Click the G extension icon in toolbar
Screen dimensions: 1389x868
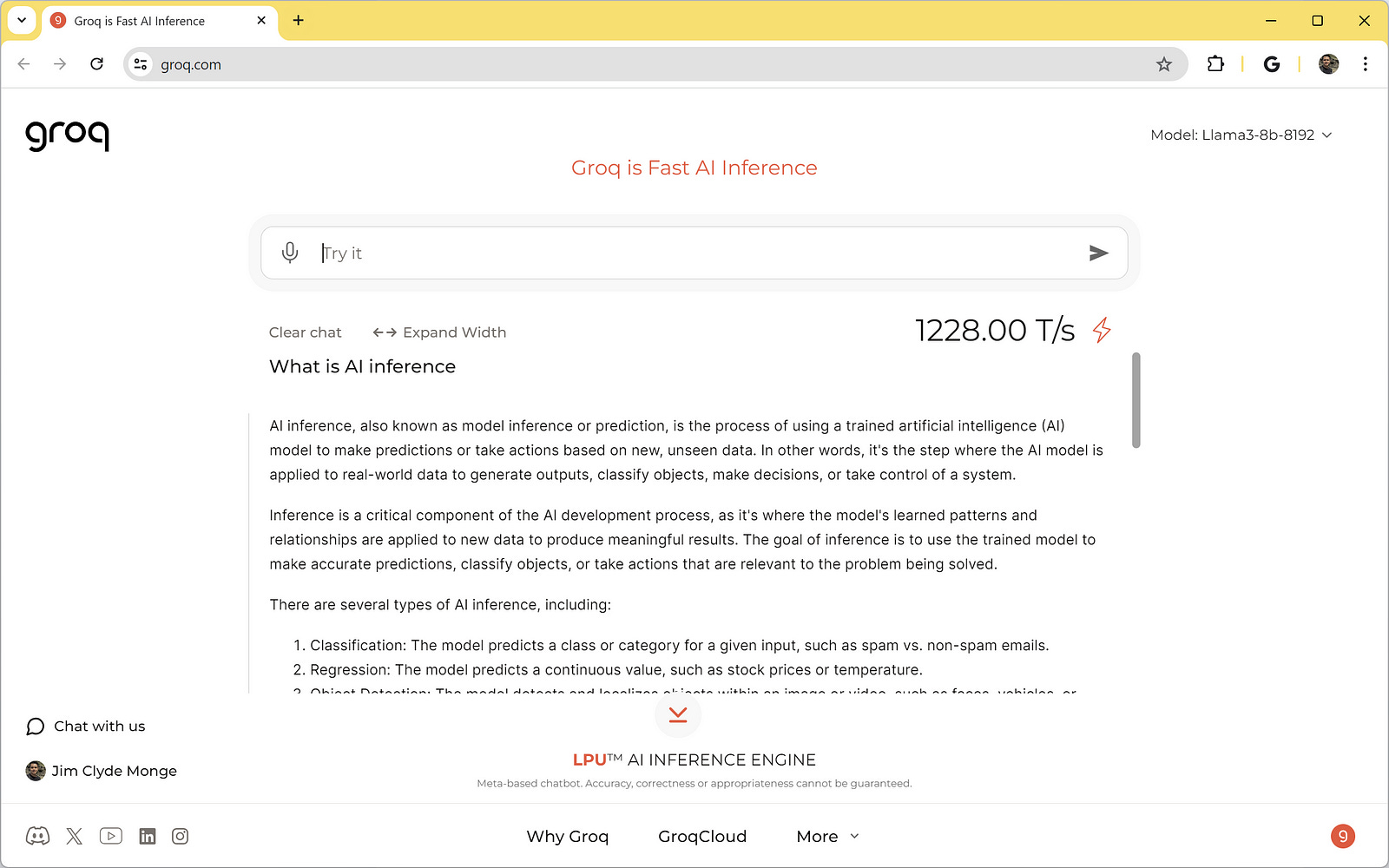point(1272,63)
